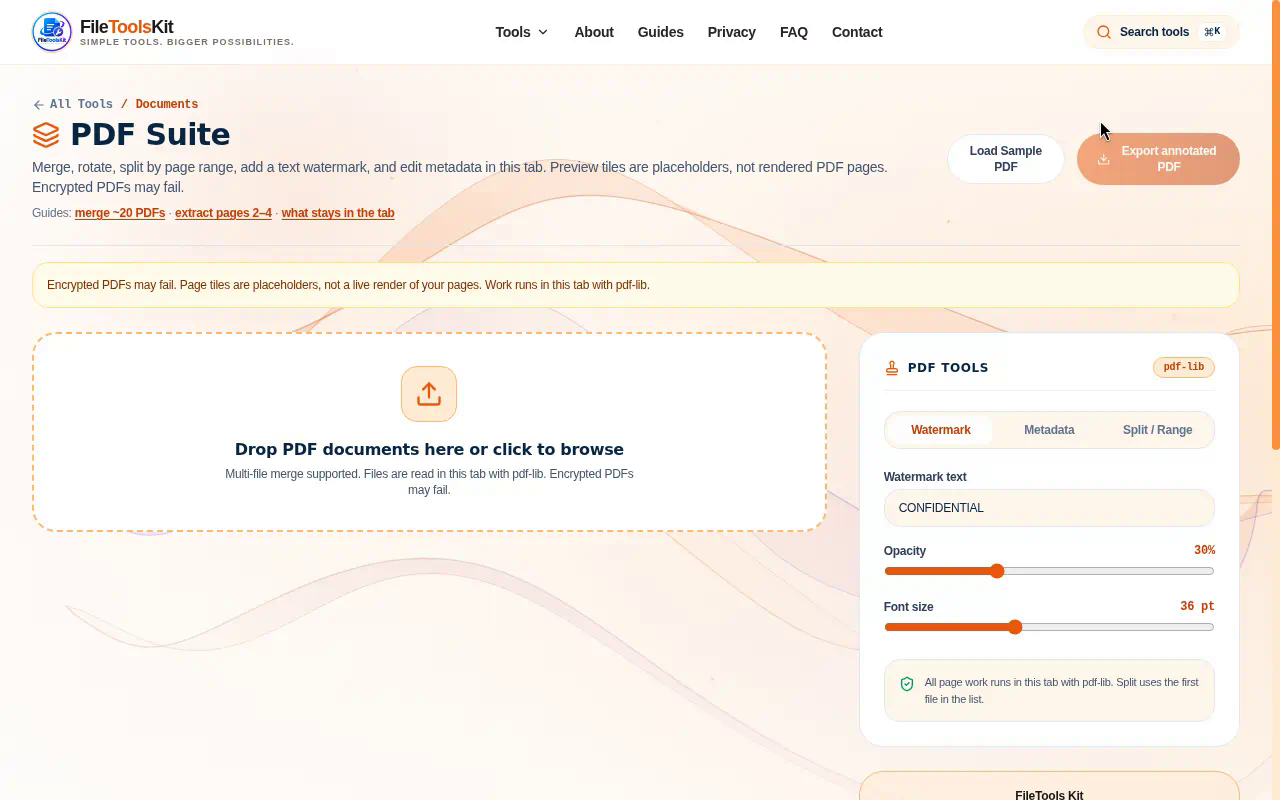This screenshot has height=800, width=1280.
Task: Click the Font size slider handle
Action: point(1015,627)
